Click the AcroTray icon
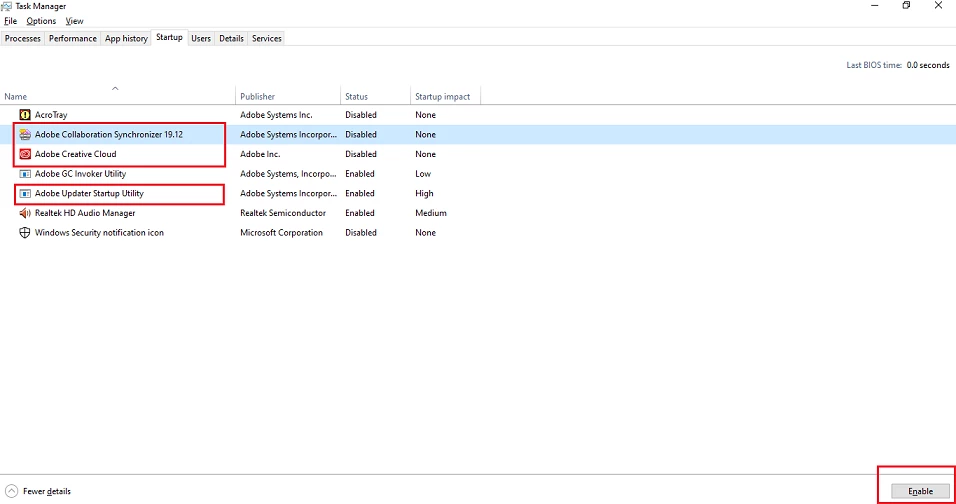The height and width of the screenshot is (504, 956). [x=25, y=115]
